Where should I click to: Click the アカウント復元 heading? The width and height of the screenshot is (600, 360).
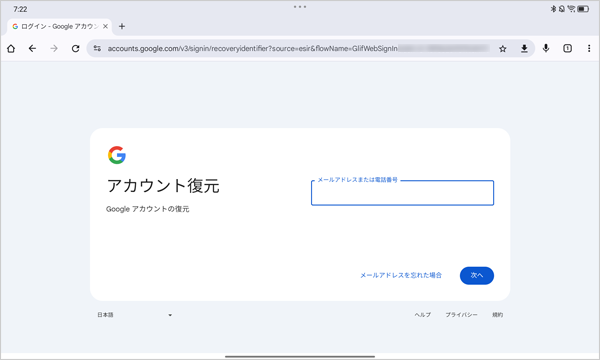tap(163, 186)
